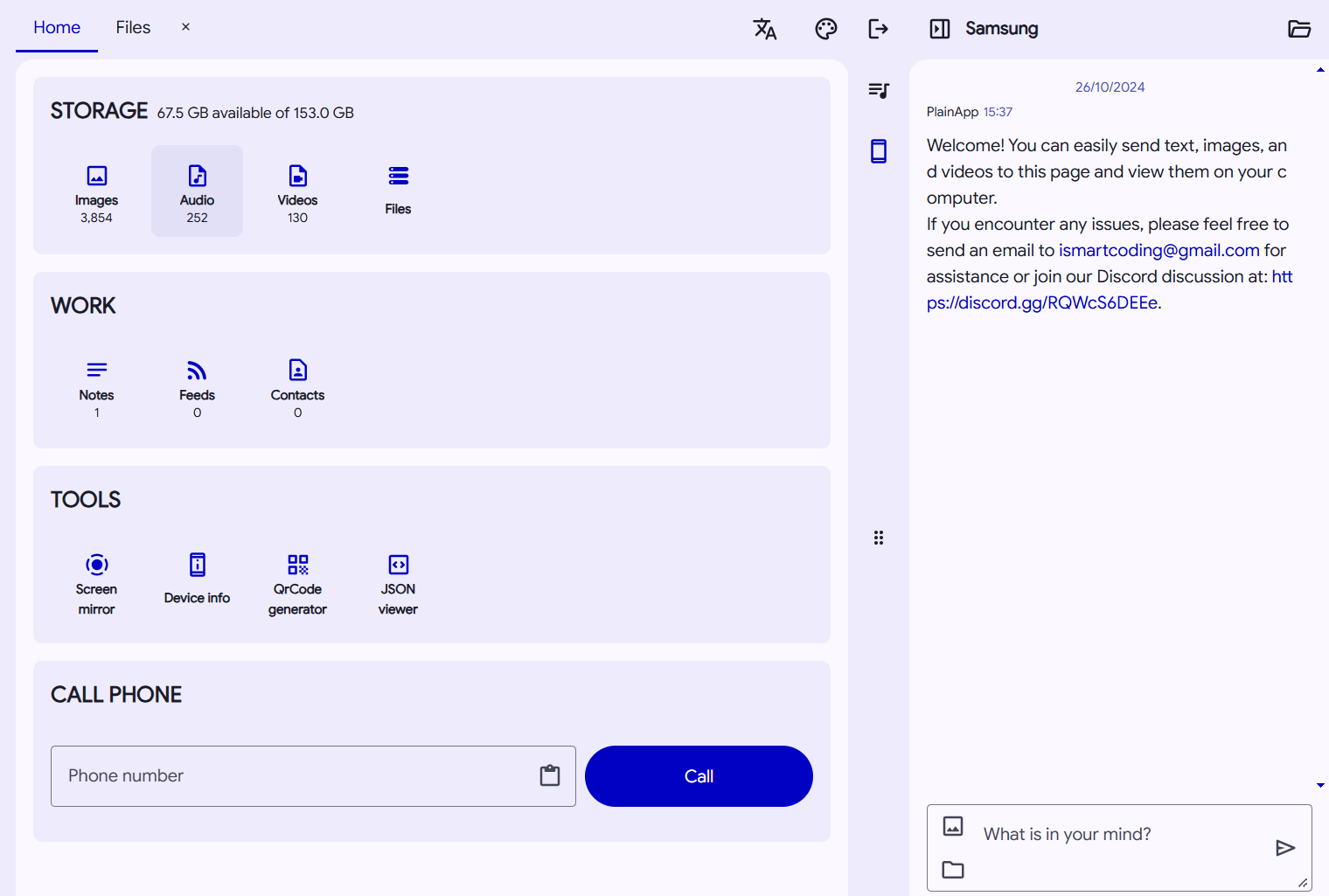Open the JSON viewer tool
The width and height of the screenshot is (1329, 896).
398,580
